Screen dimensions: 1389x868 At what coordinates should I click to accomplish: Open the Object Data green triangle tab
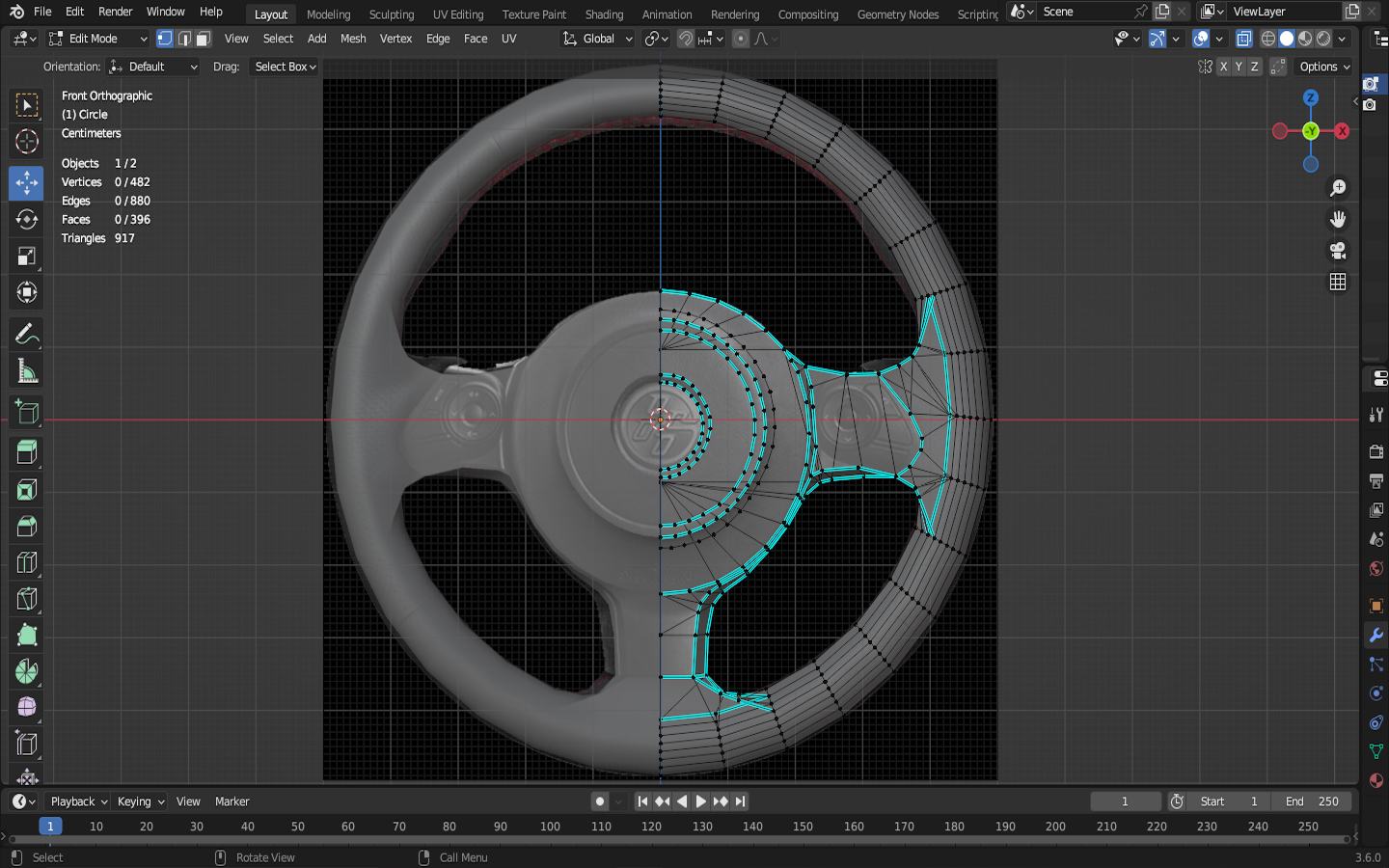click(x=1376, y=751)
